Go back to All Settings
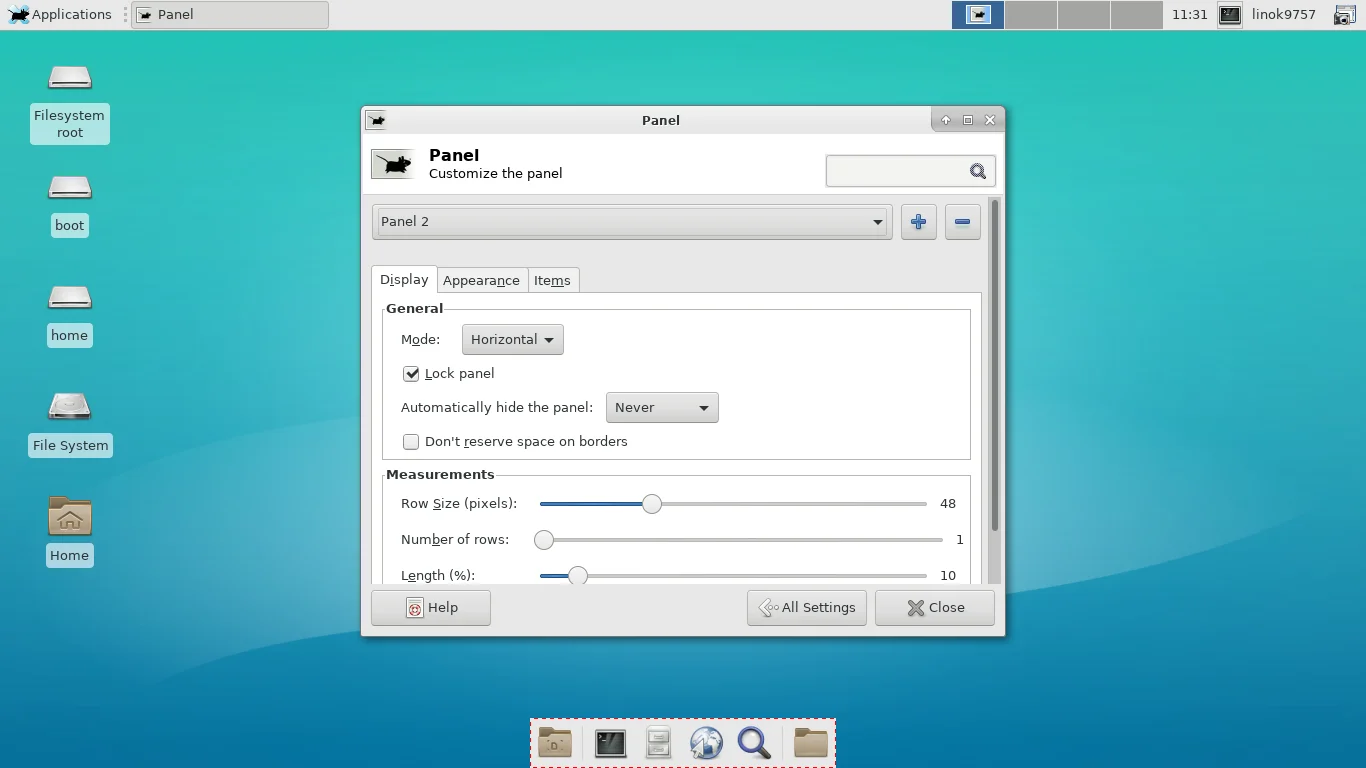 point(807,608)
